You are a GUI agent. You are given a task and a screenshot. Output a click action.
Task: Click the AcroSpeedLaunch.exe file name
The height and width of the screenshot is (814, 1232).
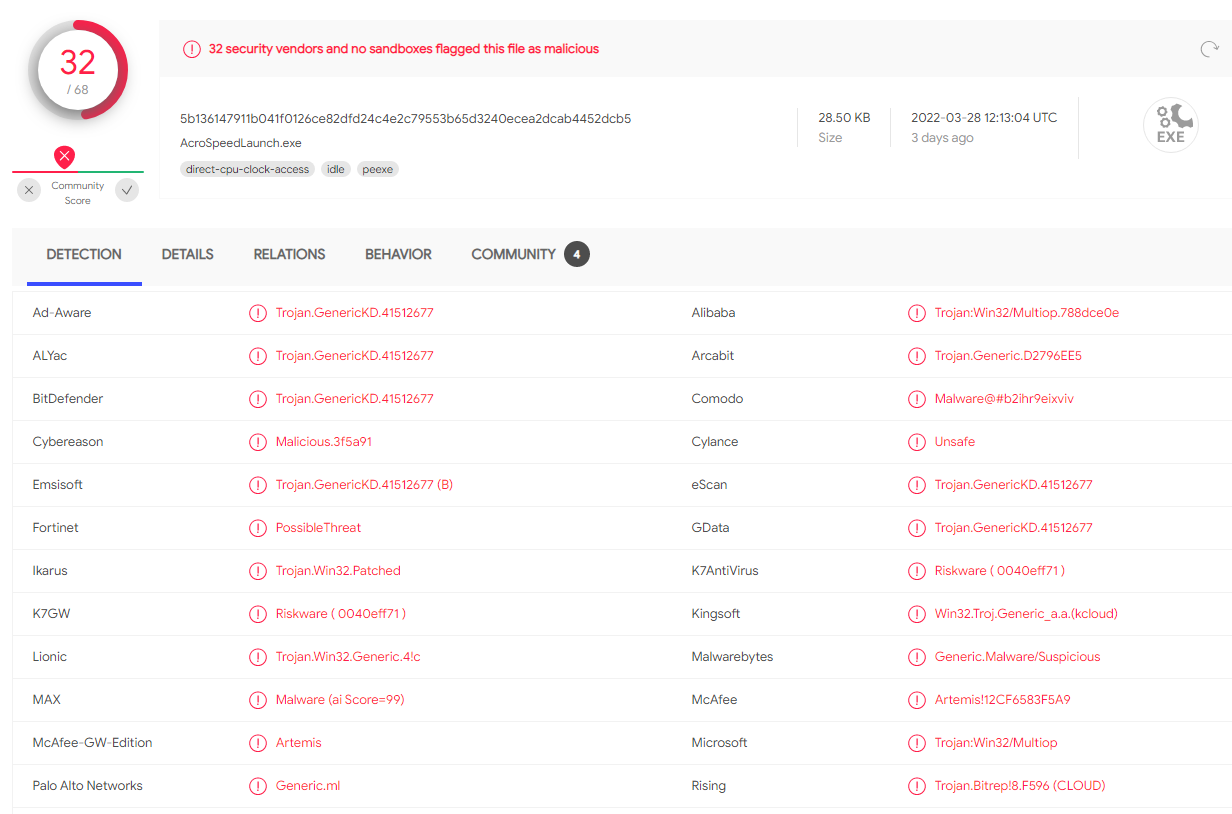[241, 143]
